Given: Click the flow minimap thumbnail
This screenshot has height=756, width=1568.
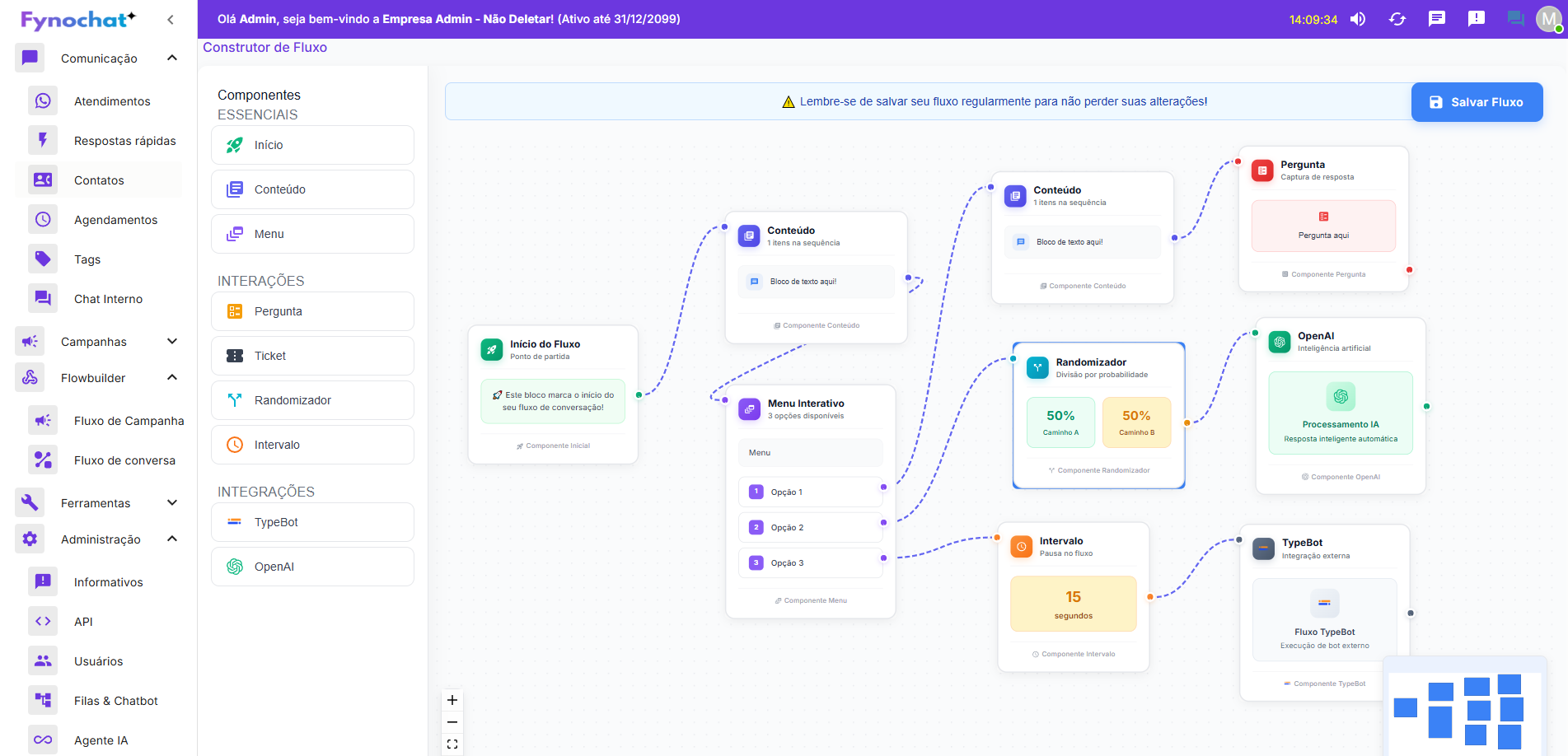Looking at the screenshot, I should coord(1463,709).
